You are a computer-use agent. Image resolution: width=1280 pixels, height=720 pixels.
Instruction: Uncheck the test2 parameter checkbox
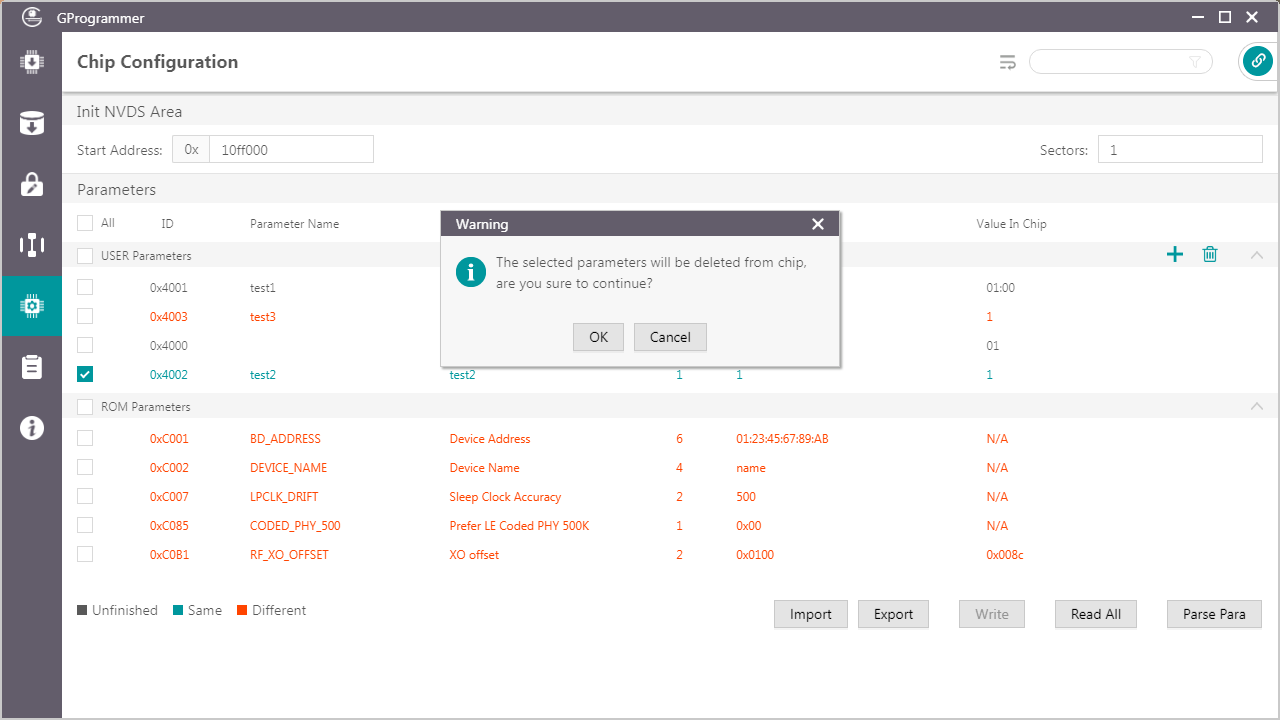85,375
